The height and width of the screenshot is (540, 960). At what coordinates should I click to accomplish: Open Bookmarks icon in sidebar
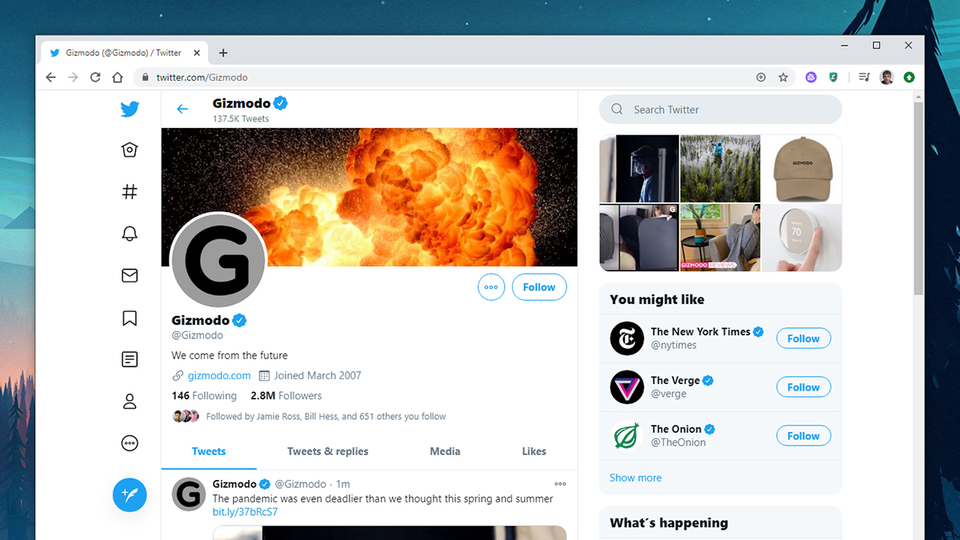[129, 318]
